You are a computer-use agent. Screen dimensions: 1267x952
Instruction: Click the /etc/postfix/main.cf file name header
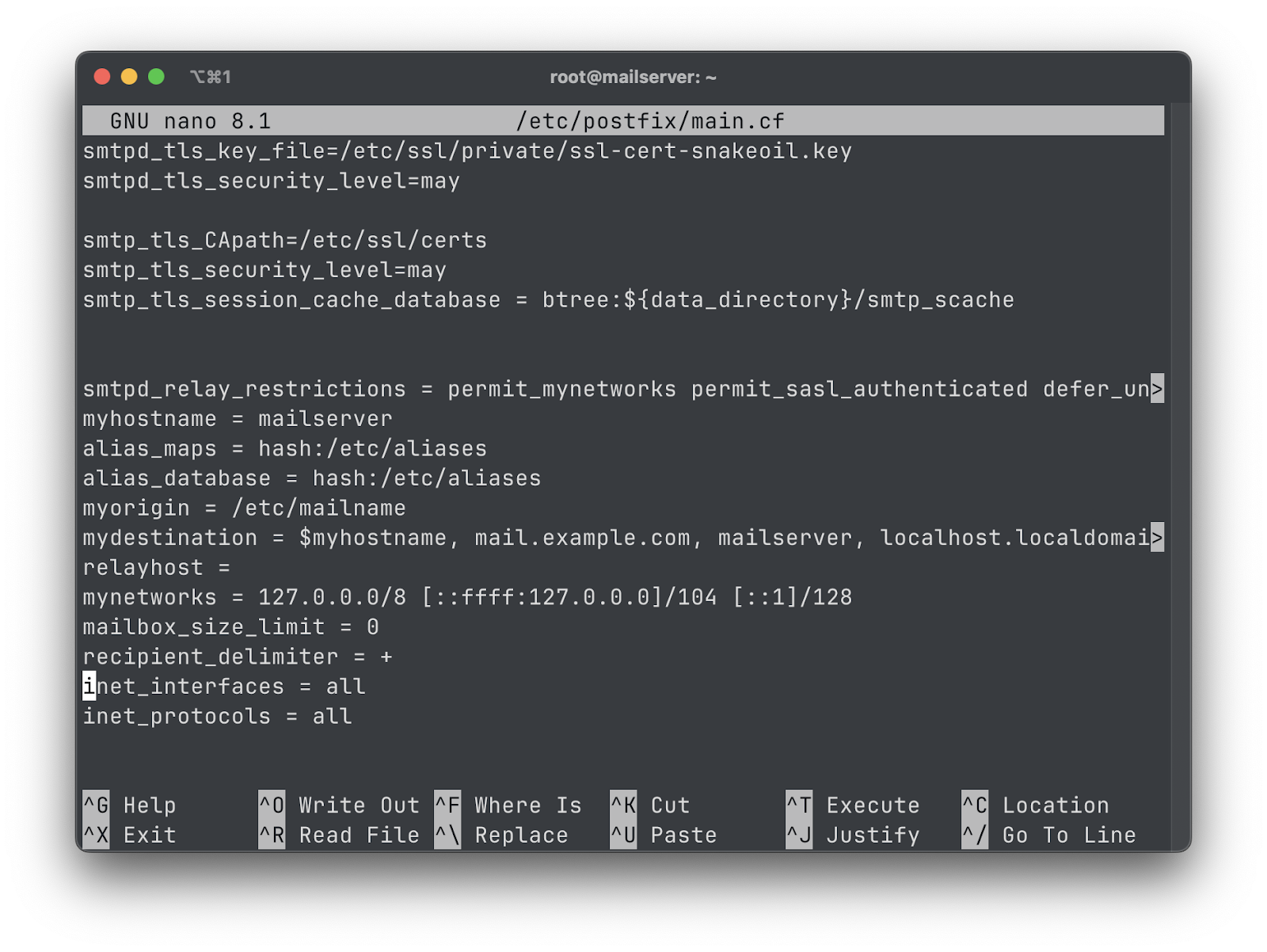click(x=650, y=121)
